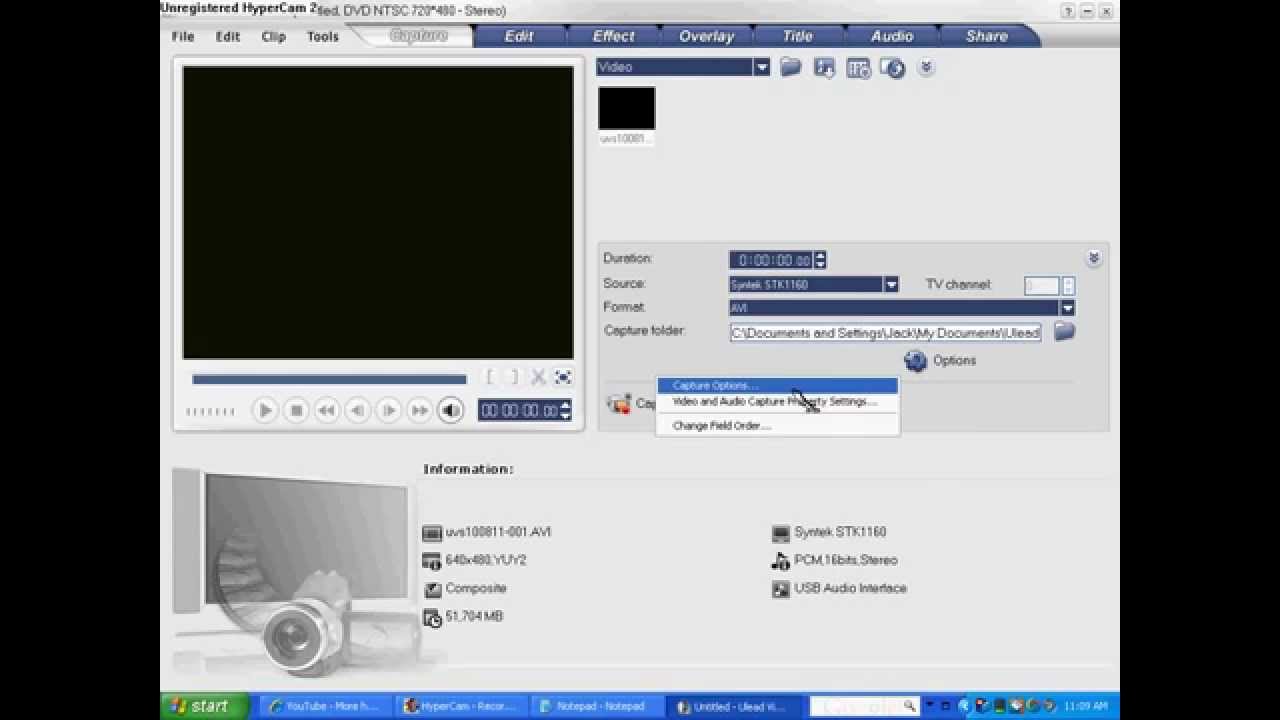Viewport: 1280px width, 720px height.
Task: Switch to the Audio step tab
Action: click(x=892, y=36)
